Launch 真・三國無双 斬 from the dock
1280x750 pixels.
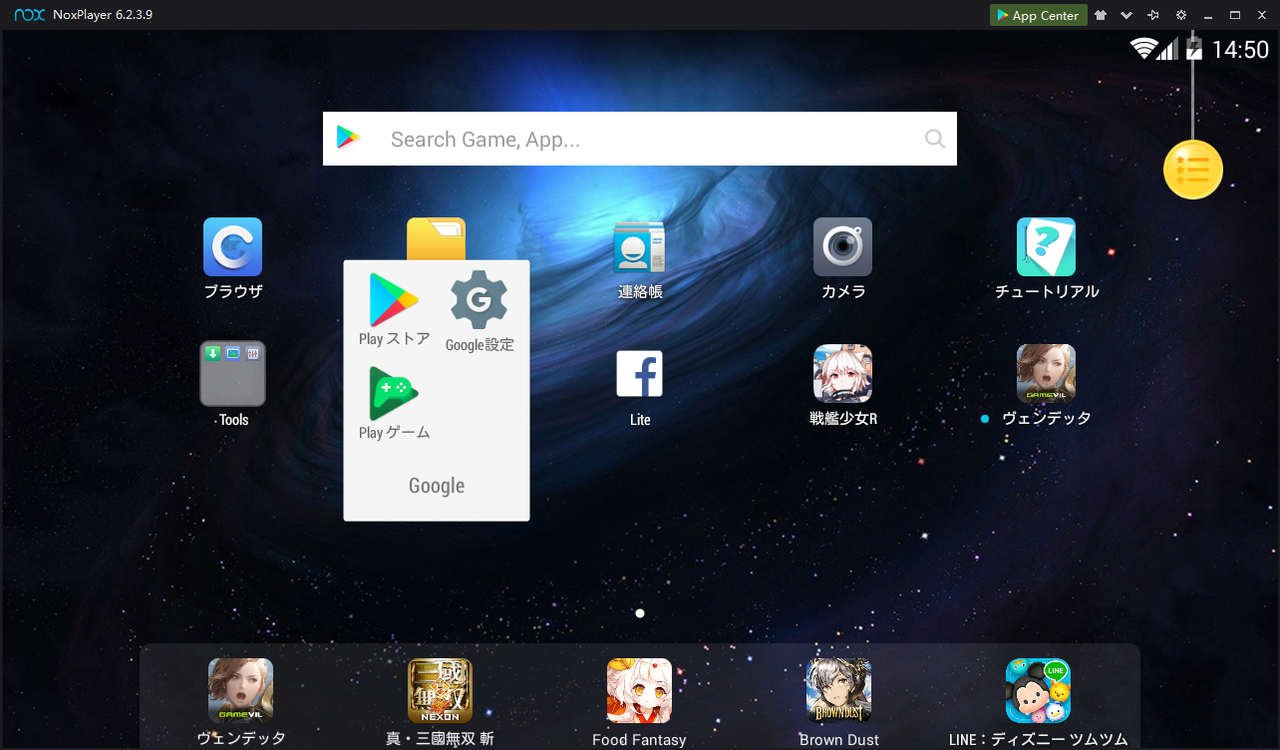tap(440, 690)
